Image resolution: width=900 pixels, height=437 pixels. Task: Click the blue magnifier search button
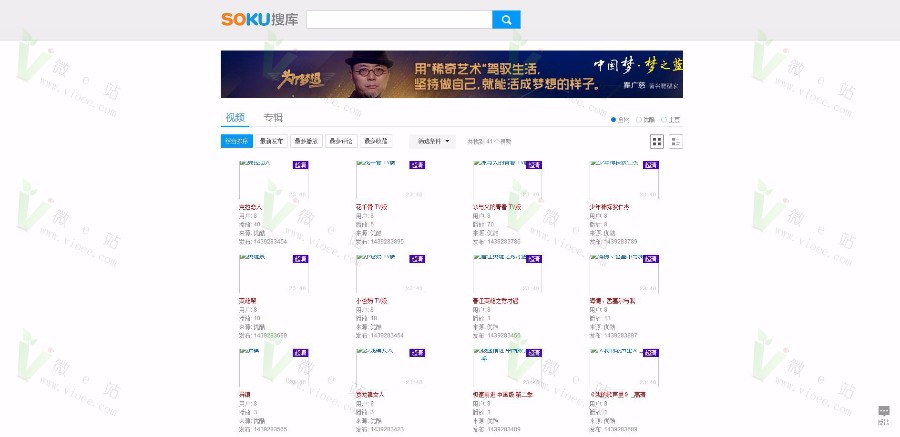[506, 20]
